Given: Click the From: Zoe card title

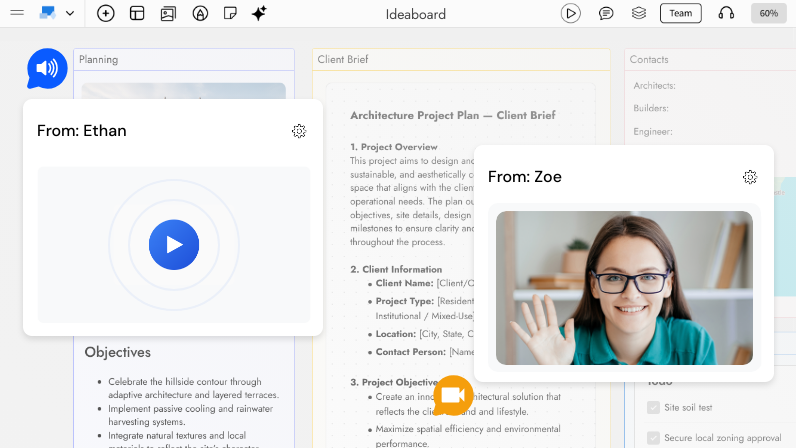Looking at the screenshot, I should [525, 176].
